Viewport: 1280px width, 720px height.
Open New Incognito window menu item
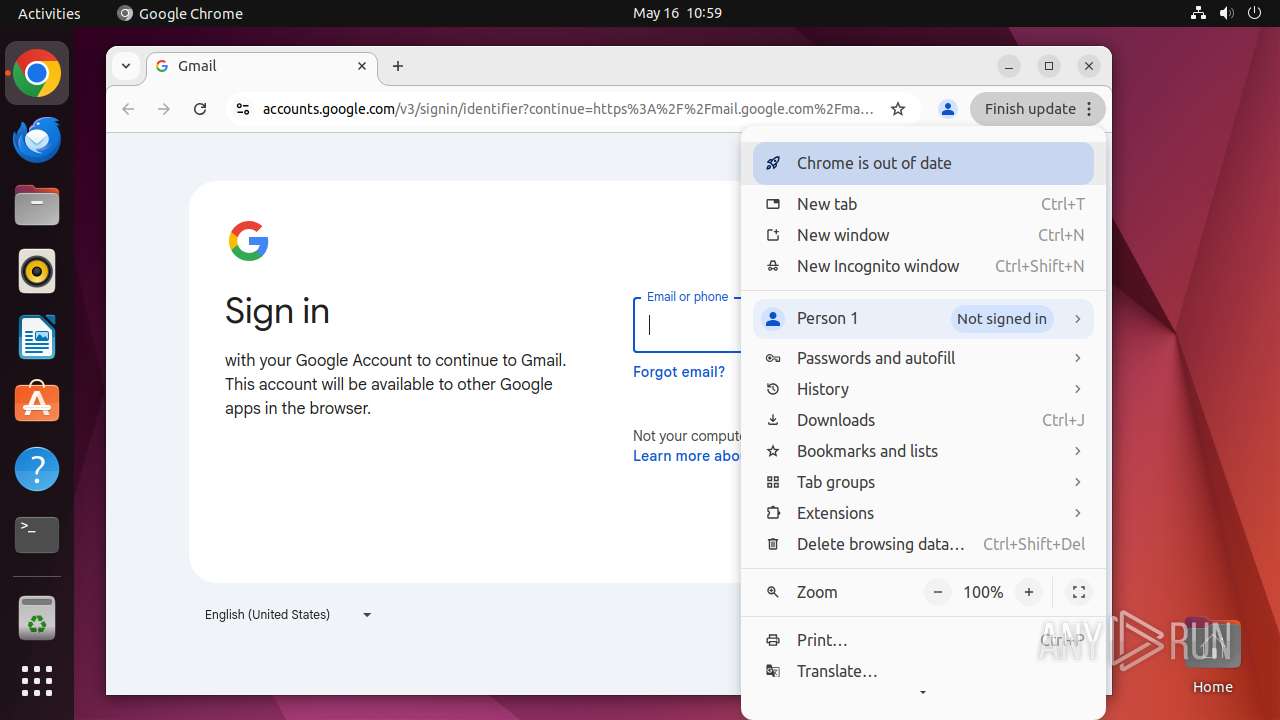tap(923, 266)
